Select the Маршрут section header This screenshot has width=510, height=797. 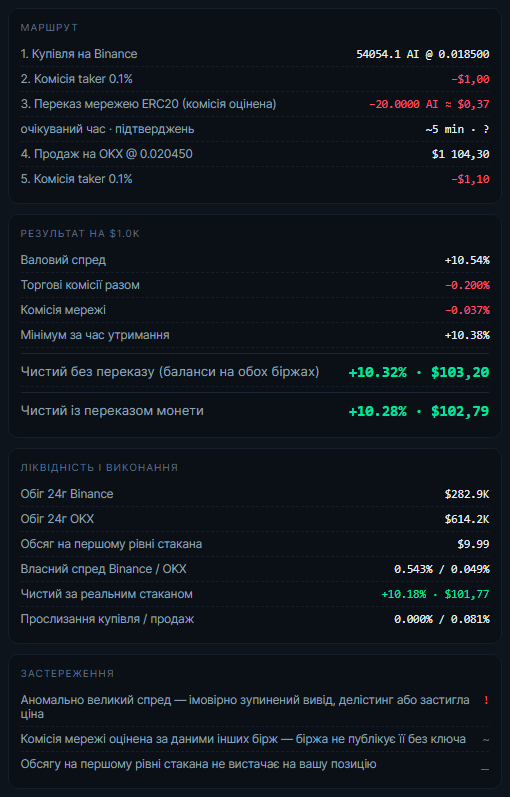coord(49,27)
